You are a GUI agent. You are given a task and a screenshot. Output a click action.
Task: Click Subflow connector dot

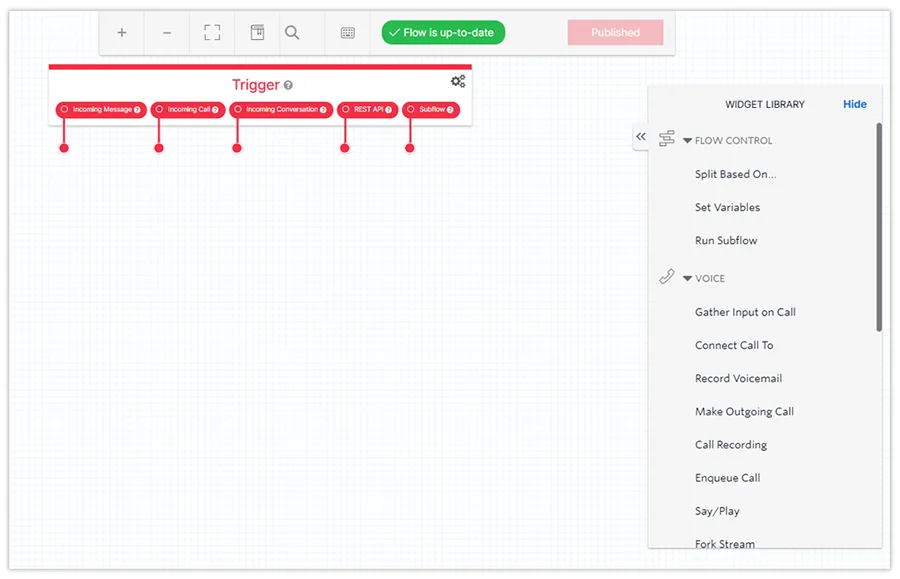point(410,148)
